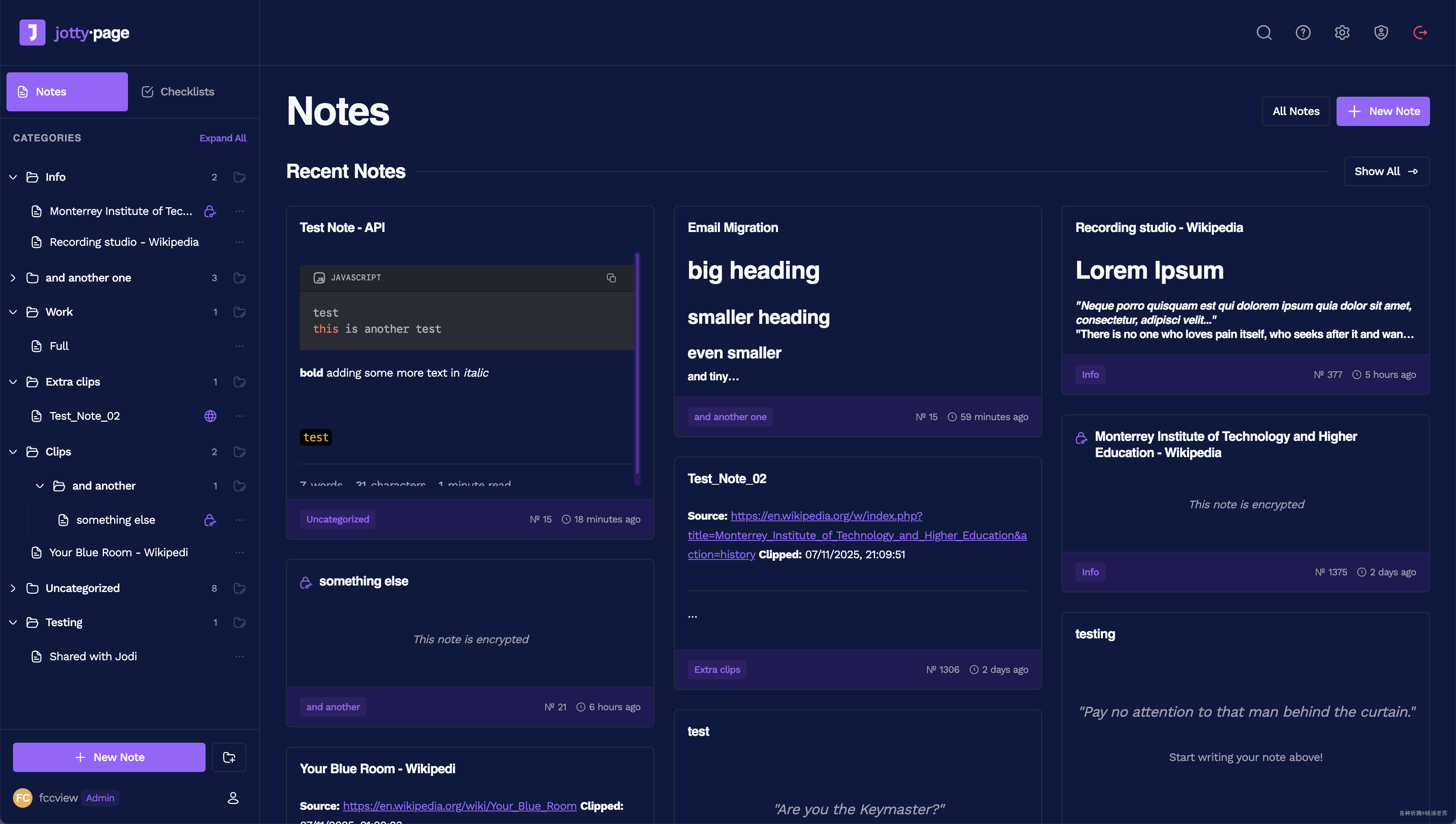Select the Notes tab
1456x824 pixels.
point(67,92)
